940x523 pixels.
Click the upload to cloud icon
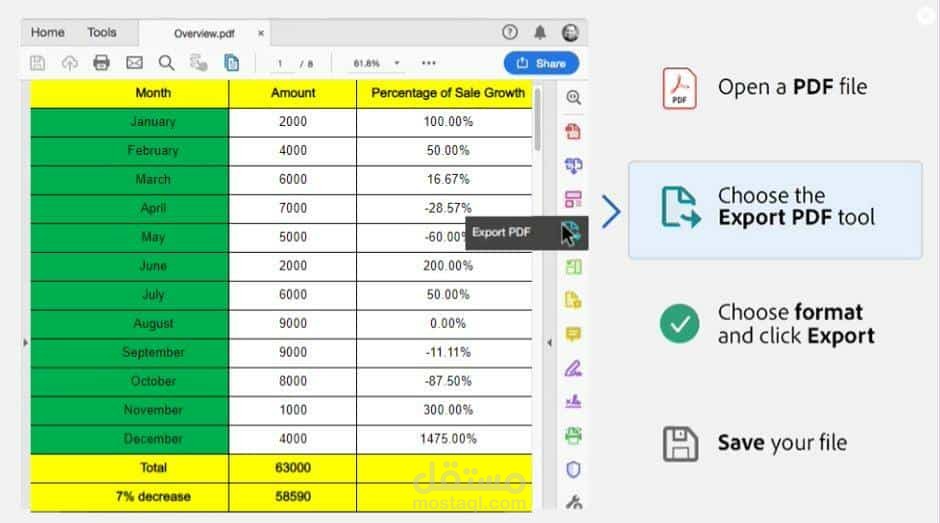(x=70, y=63)
